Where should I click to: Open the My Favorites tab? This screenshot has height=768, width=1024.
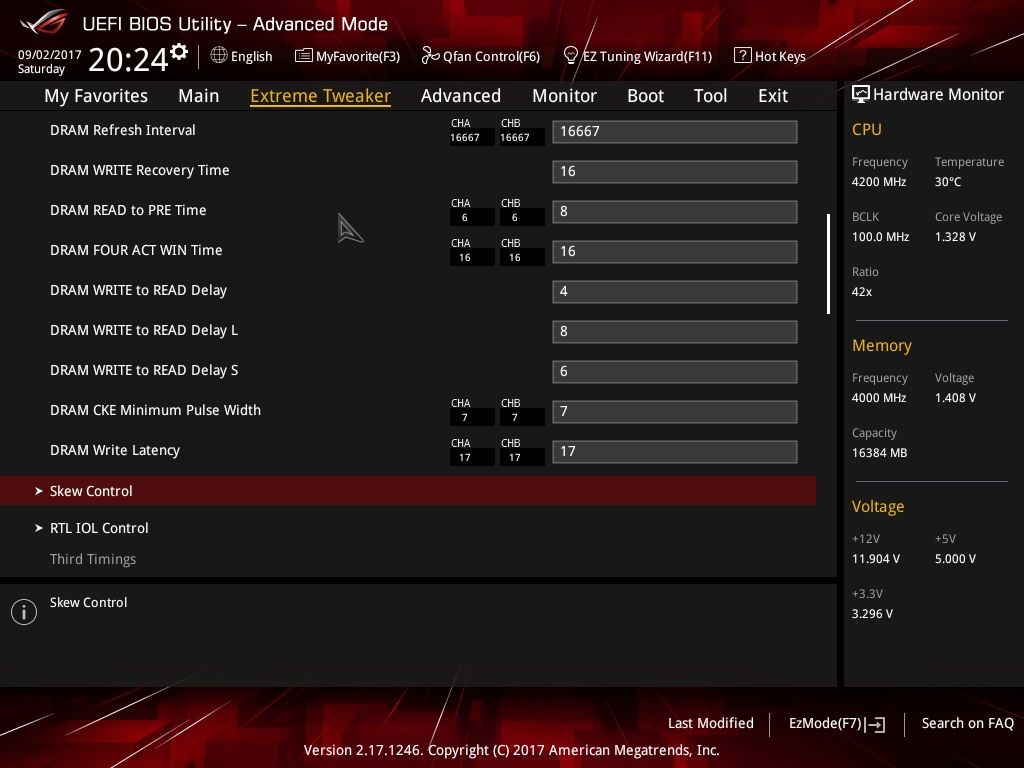point(96,96)
